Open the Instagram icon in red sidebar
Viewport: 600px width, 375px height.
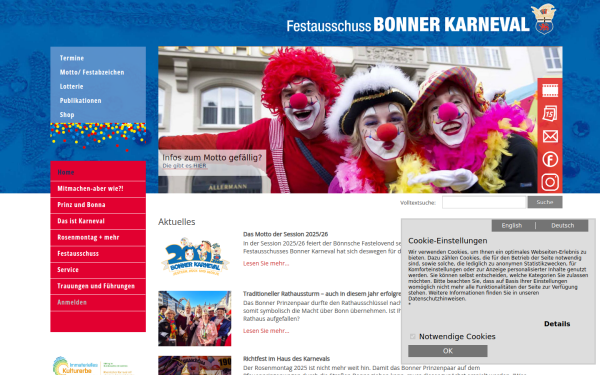(550, 182)
